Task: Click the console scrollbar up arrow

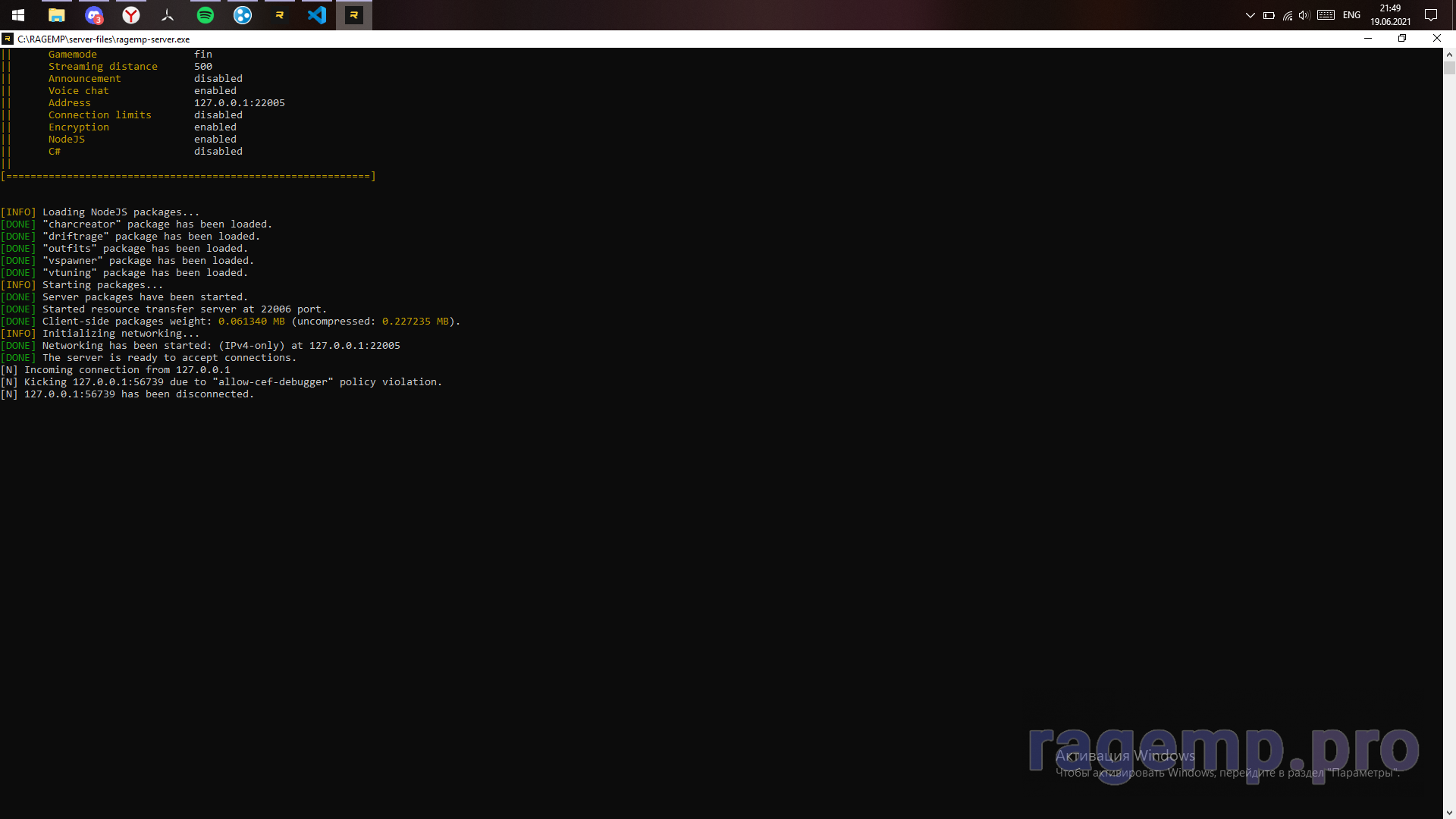Action: pos(1449,55)
